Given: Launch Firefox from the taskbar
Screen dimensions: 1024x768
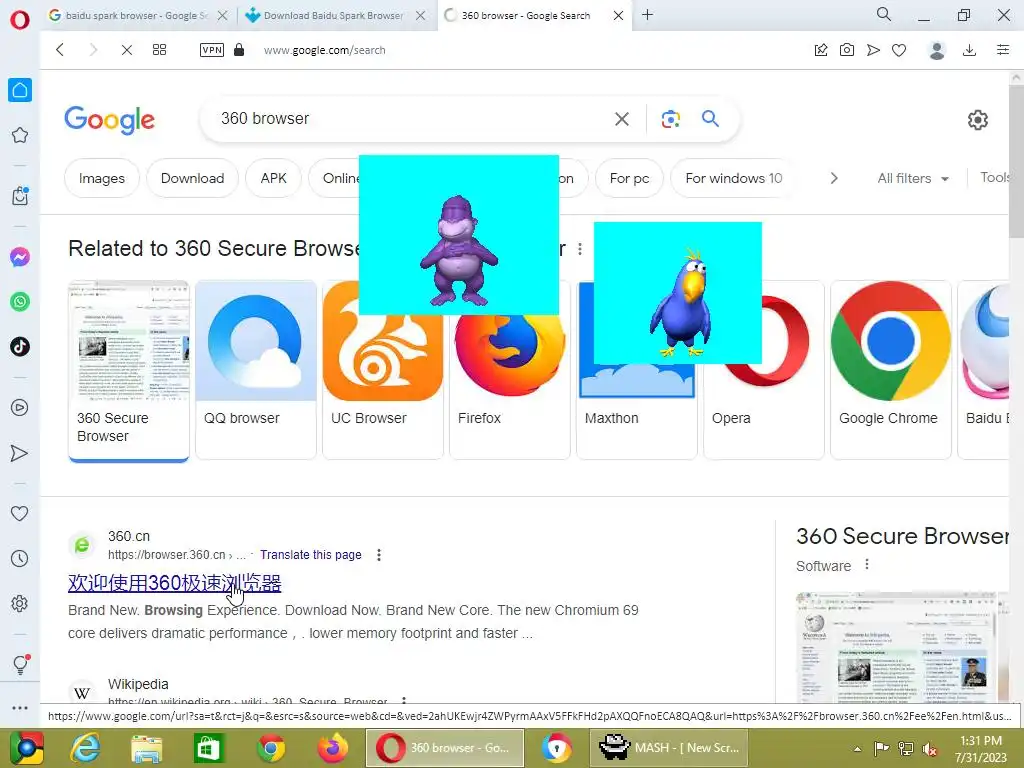Looking at the screenshot, I should coord(333,748).
